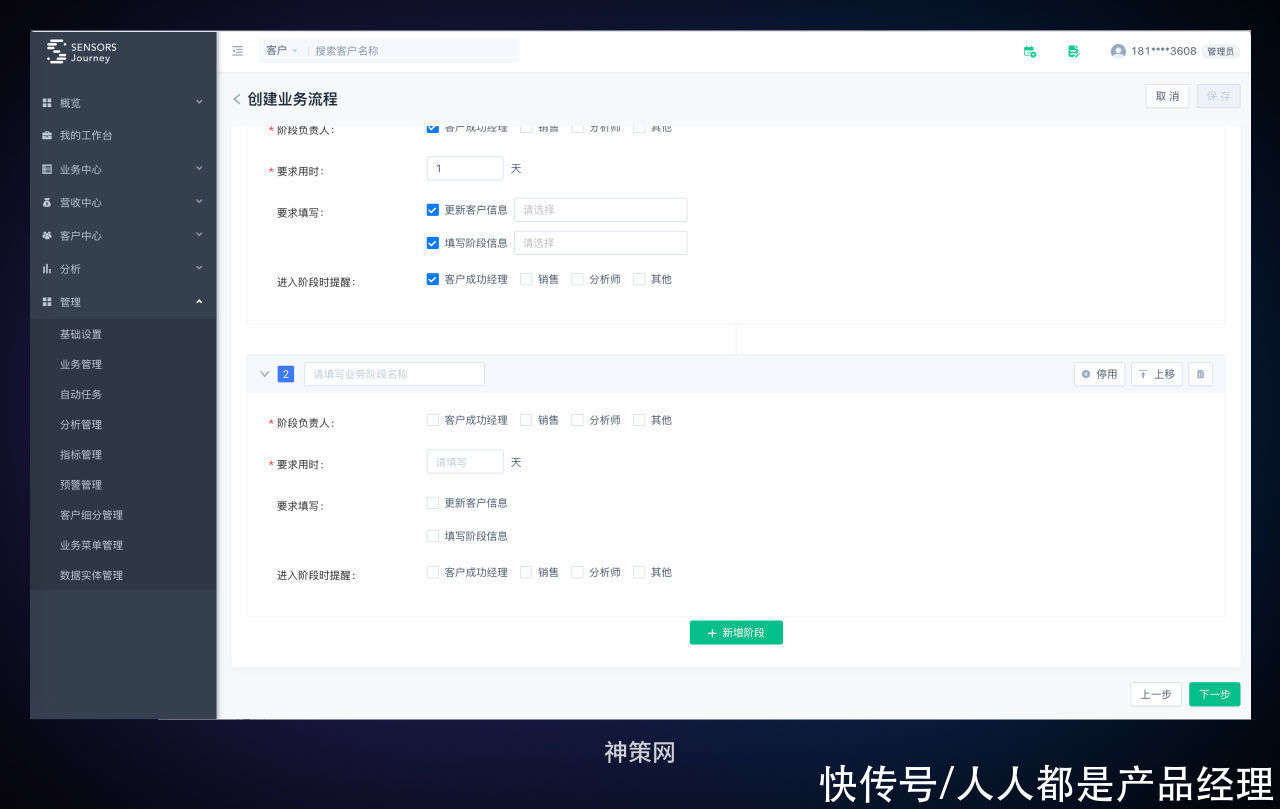Expand the 分析 menu chevron
The width and height of the screenshot is (1280, 809).
(x=199, y=267)
